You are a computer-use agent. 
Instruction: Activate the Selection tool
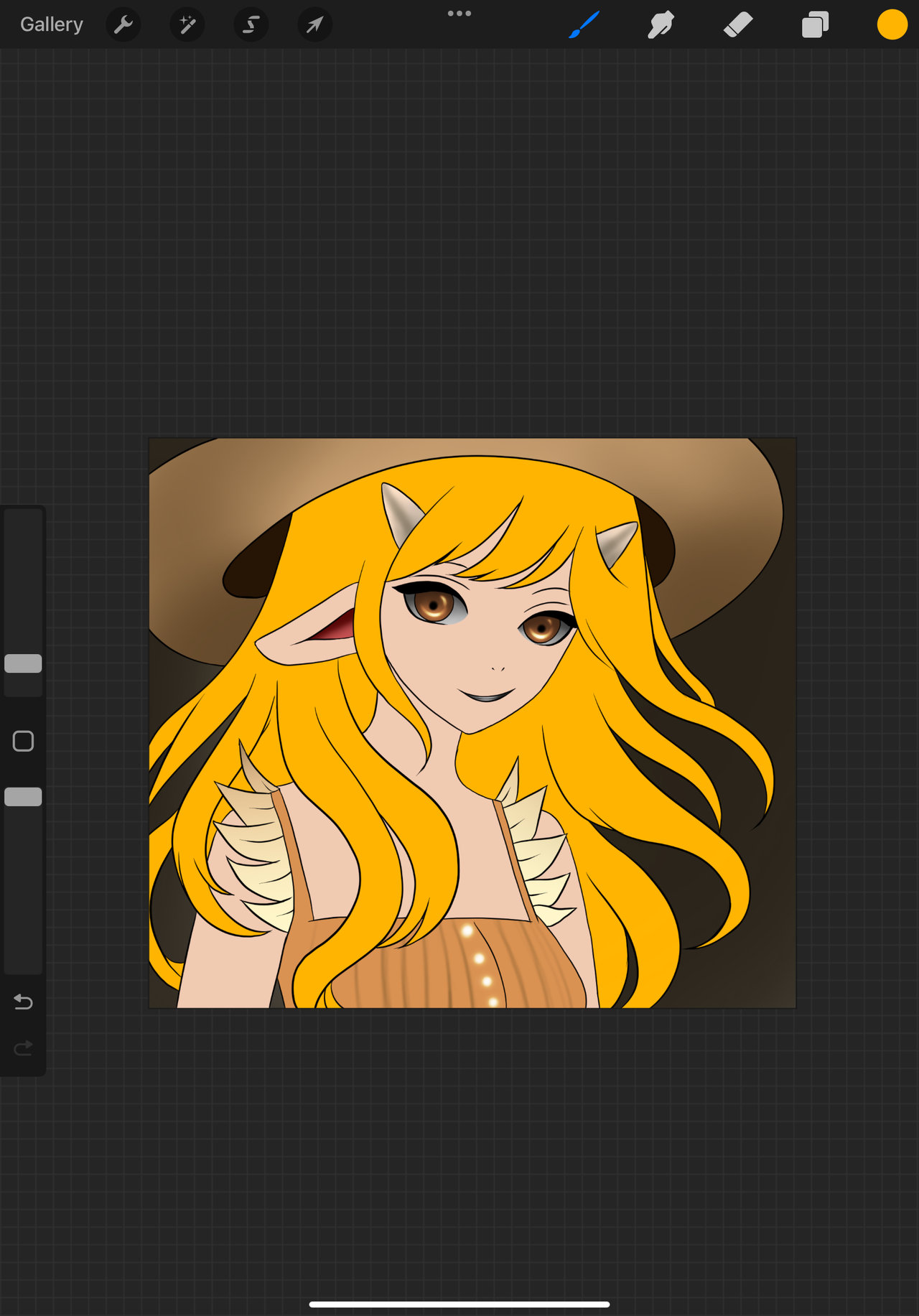[x=251, y=24]
